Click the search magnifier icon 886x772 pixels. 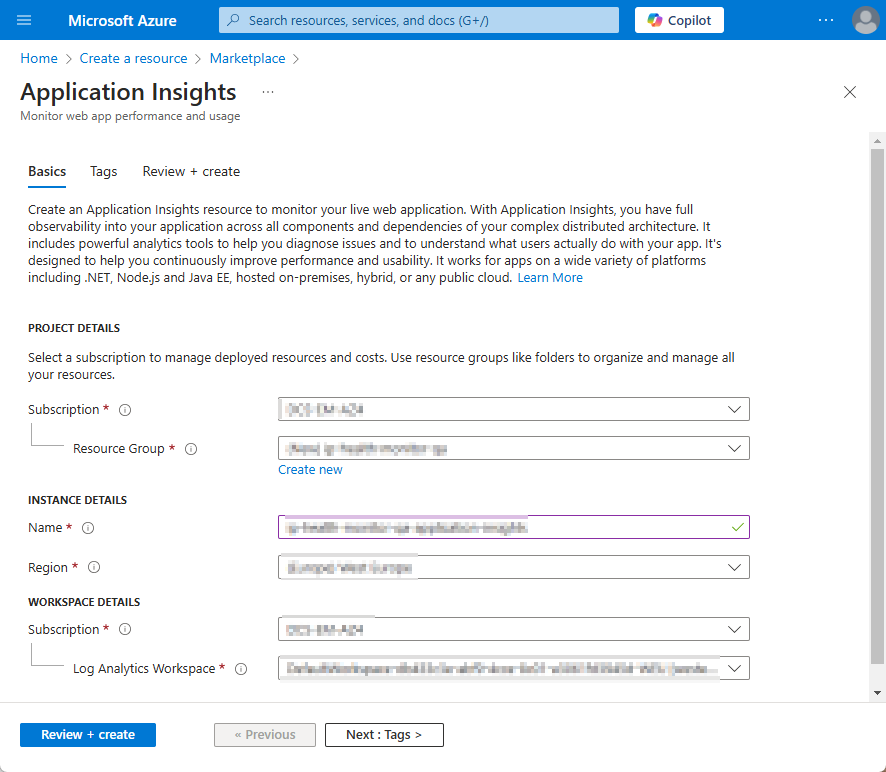[x=233, y=20]
